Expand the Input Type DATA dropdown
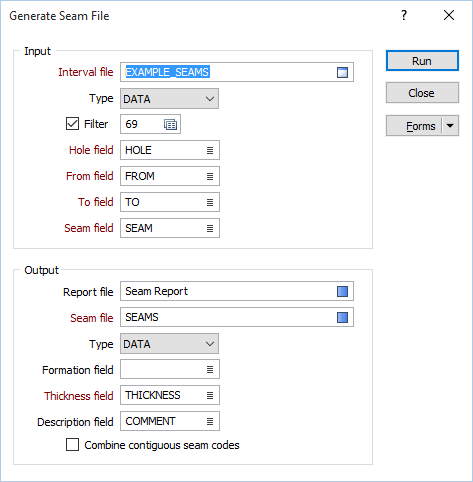 click(x=169, y=99)
